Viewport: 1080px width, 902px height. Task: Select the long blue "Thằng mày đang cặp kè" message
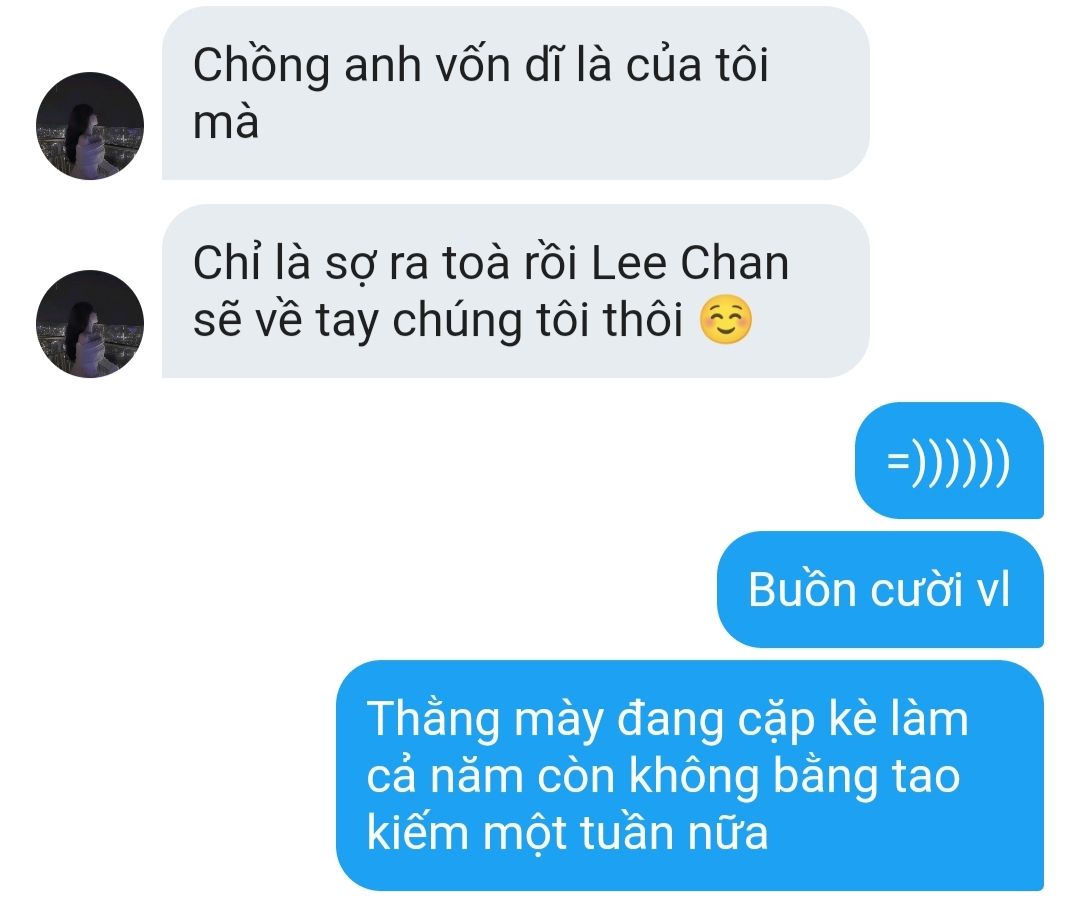(x=689, y=775)
